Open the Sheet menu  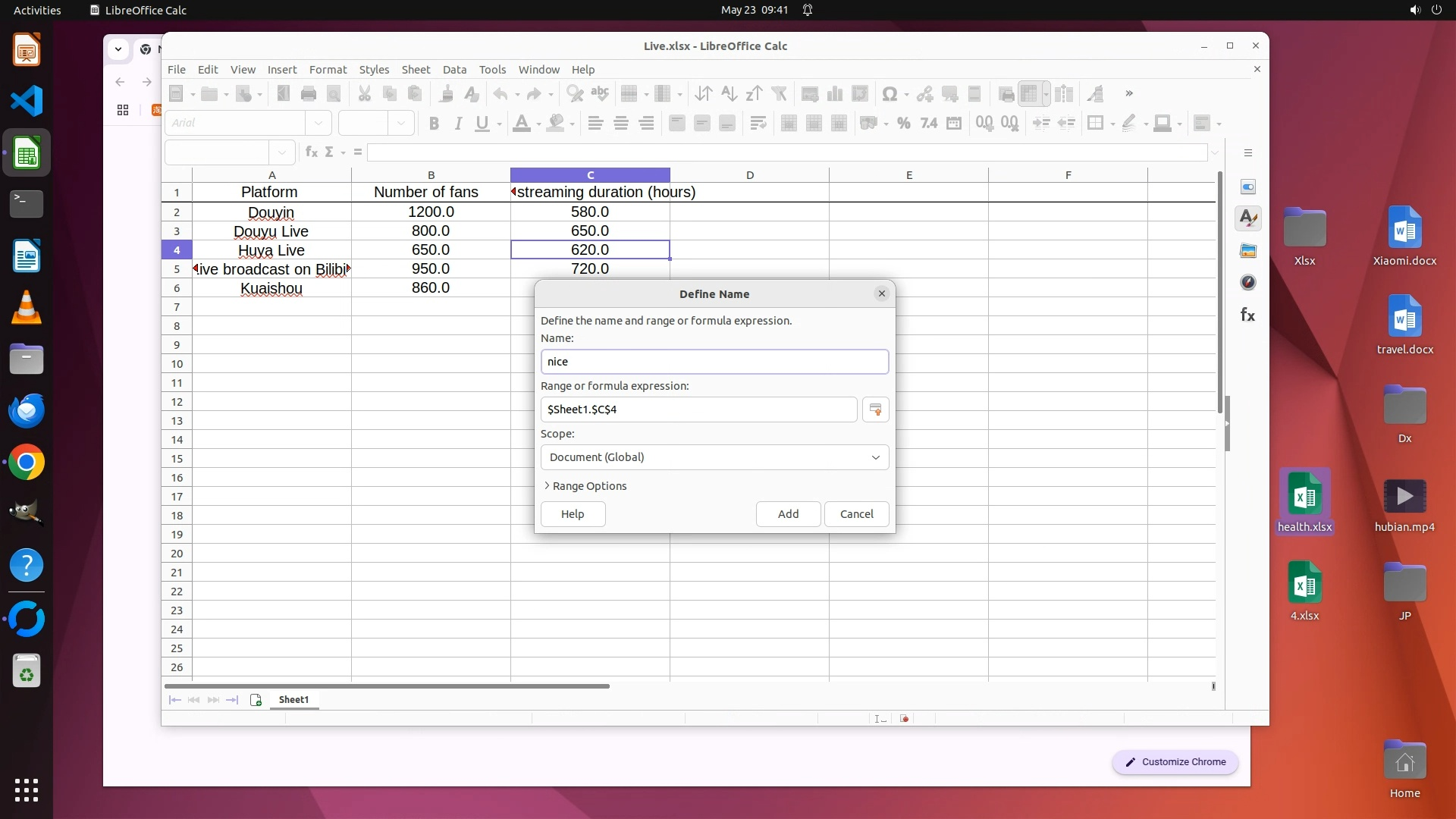click(415, 69)
